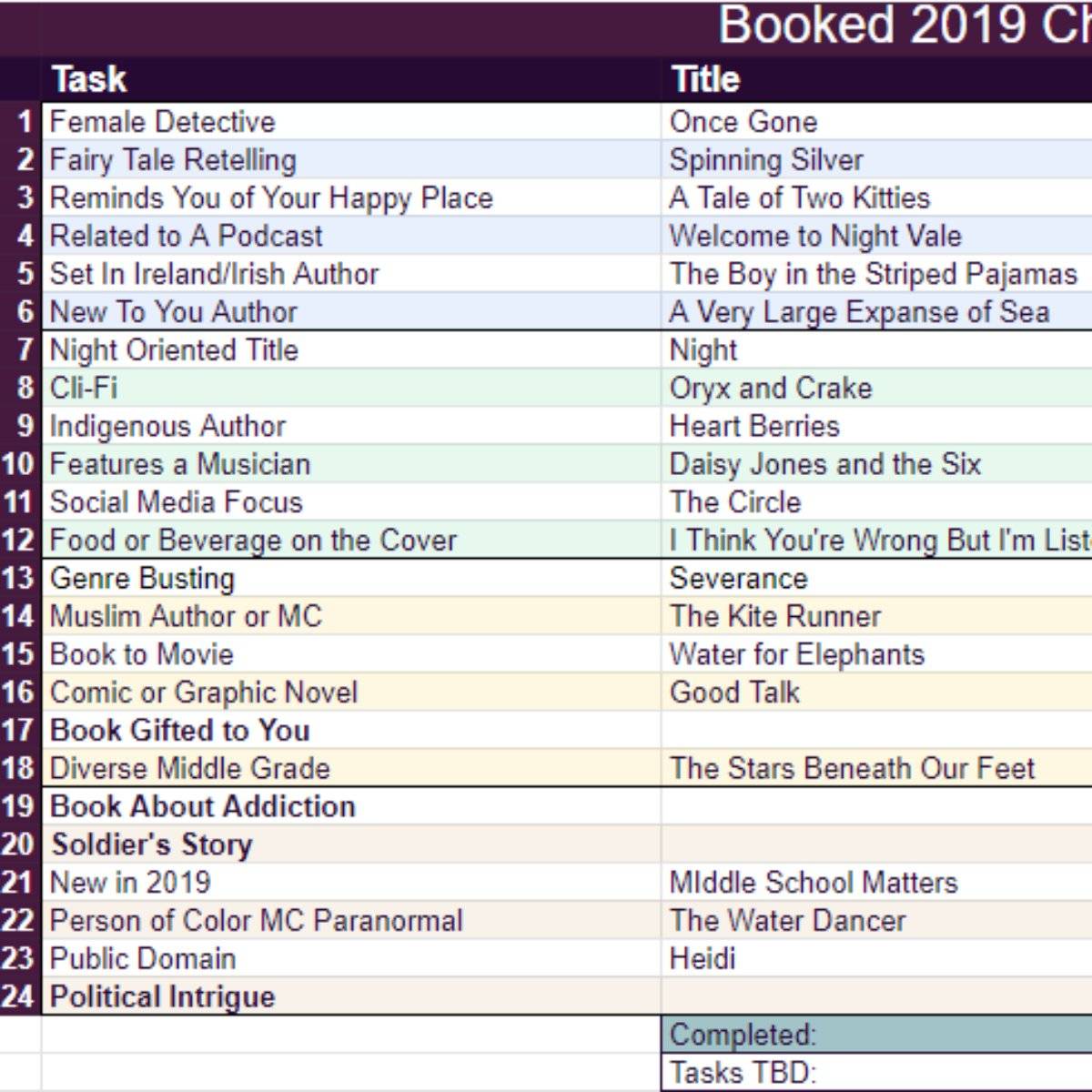
Task: Select the 'Title' column header cell
Action: [875, 79]
